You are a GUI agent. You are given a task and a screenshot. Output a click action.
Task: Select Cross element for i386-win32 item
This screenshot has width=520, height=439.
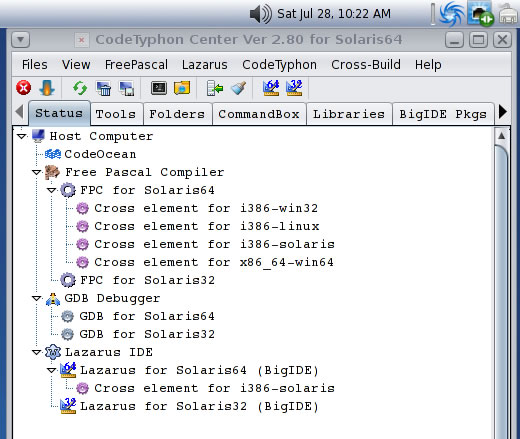coord(206,208)
